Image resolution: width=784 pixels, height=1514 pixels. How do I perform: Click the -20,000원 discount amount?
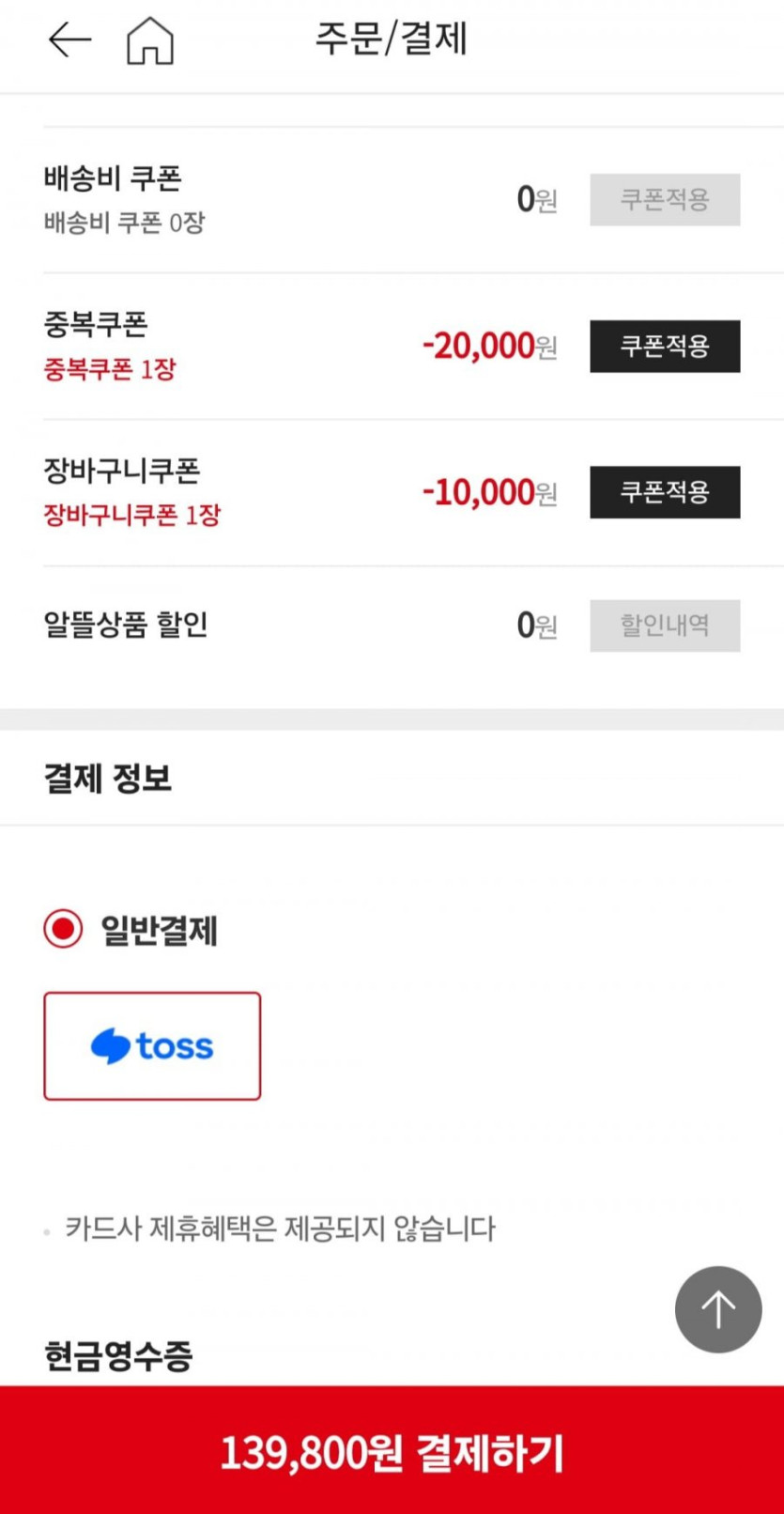pyautogui.click(x=489, y=346)
